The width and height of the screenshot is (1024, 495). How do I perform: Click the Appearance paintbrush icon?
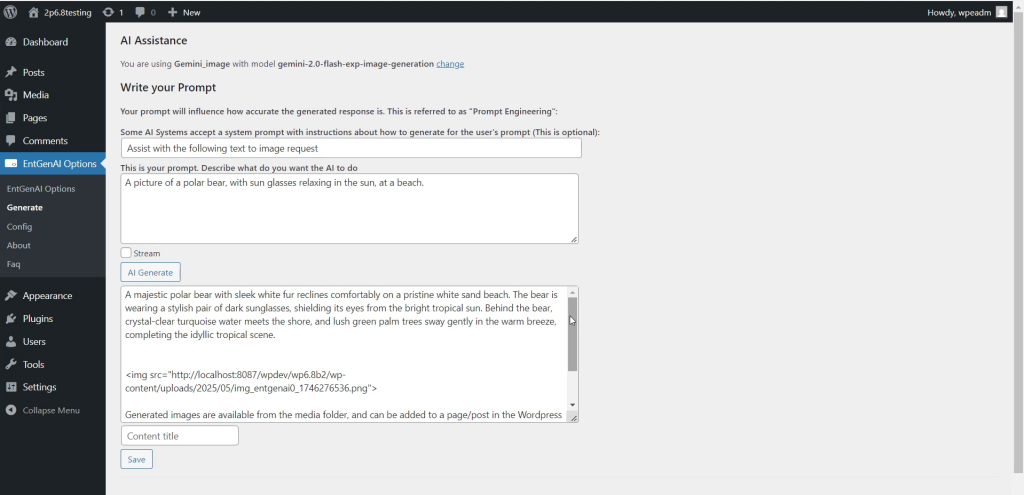[10, 295]
